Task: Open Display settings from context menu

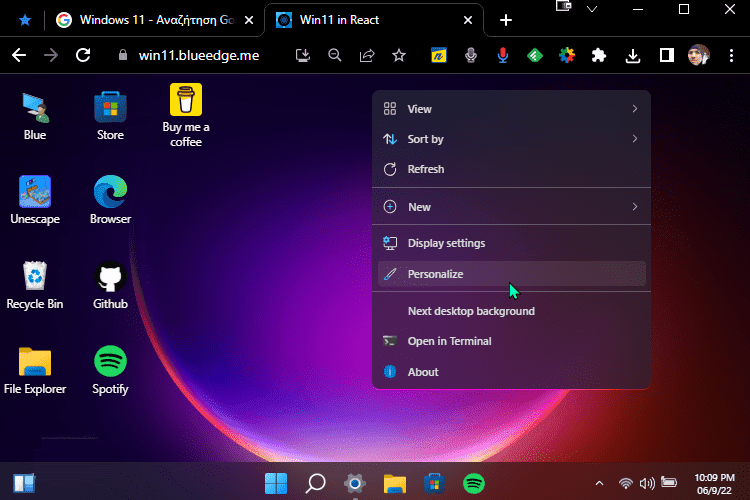Action: click(511, 243)
